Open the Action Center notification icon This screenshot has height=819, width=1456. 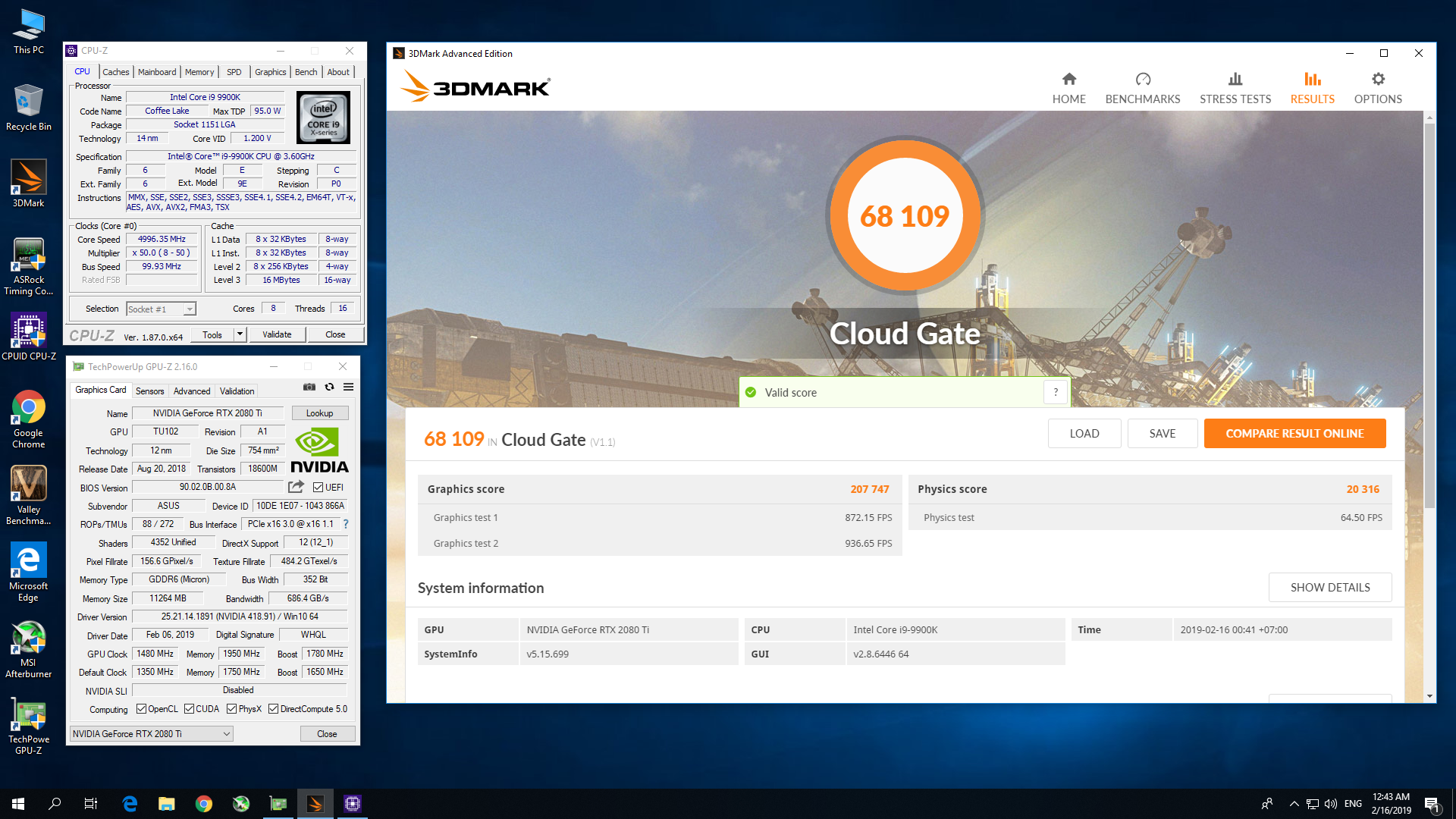pos(1432,804)
